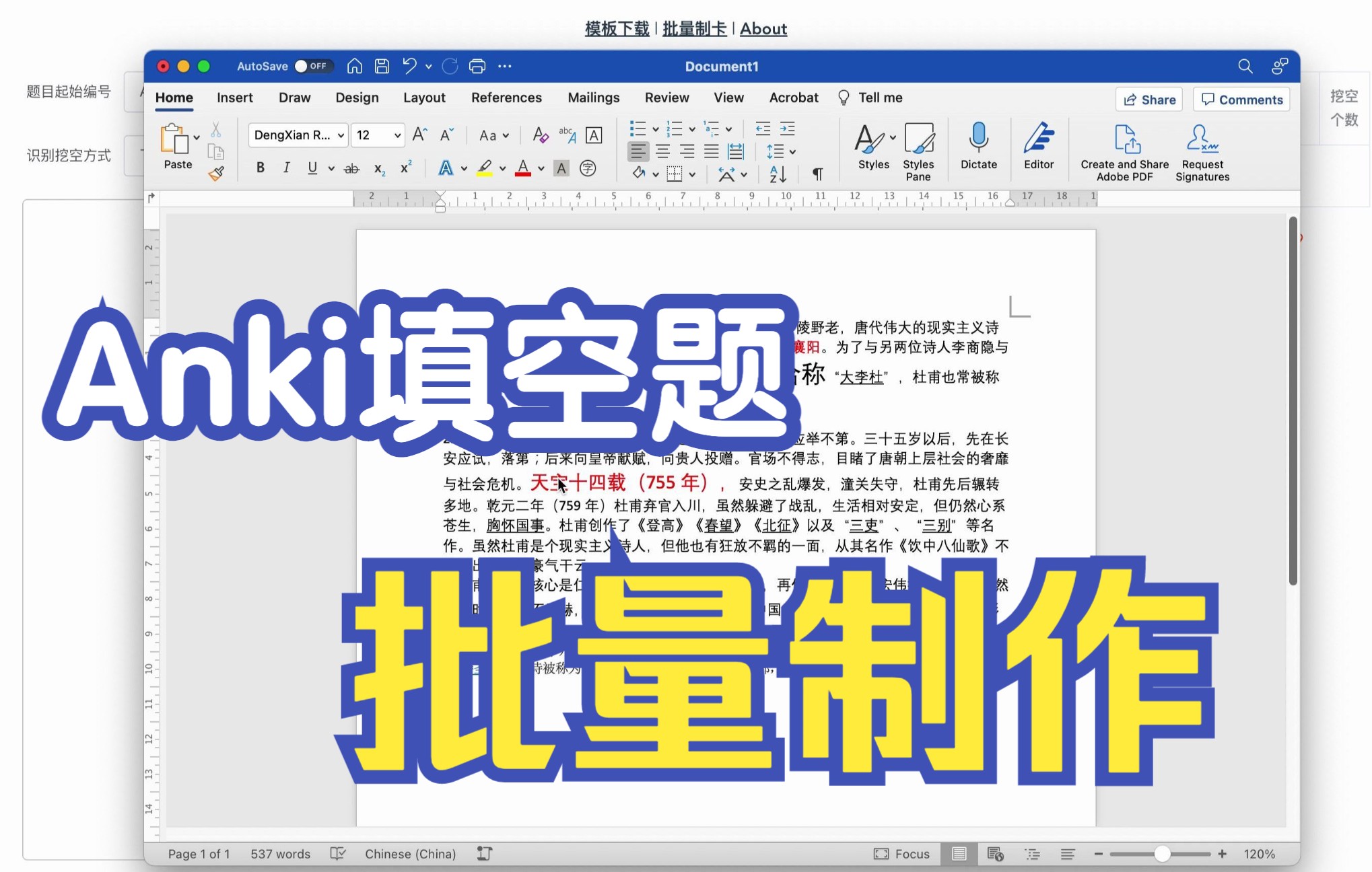The height and width of the screenshot is (872, 1372).
Task: Toggle Bold formatting
Action: [x=260, y=168]
